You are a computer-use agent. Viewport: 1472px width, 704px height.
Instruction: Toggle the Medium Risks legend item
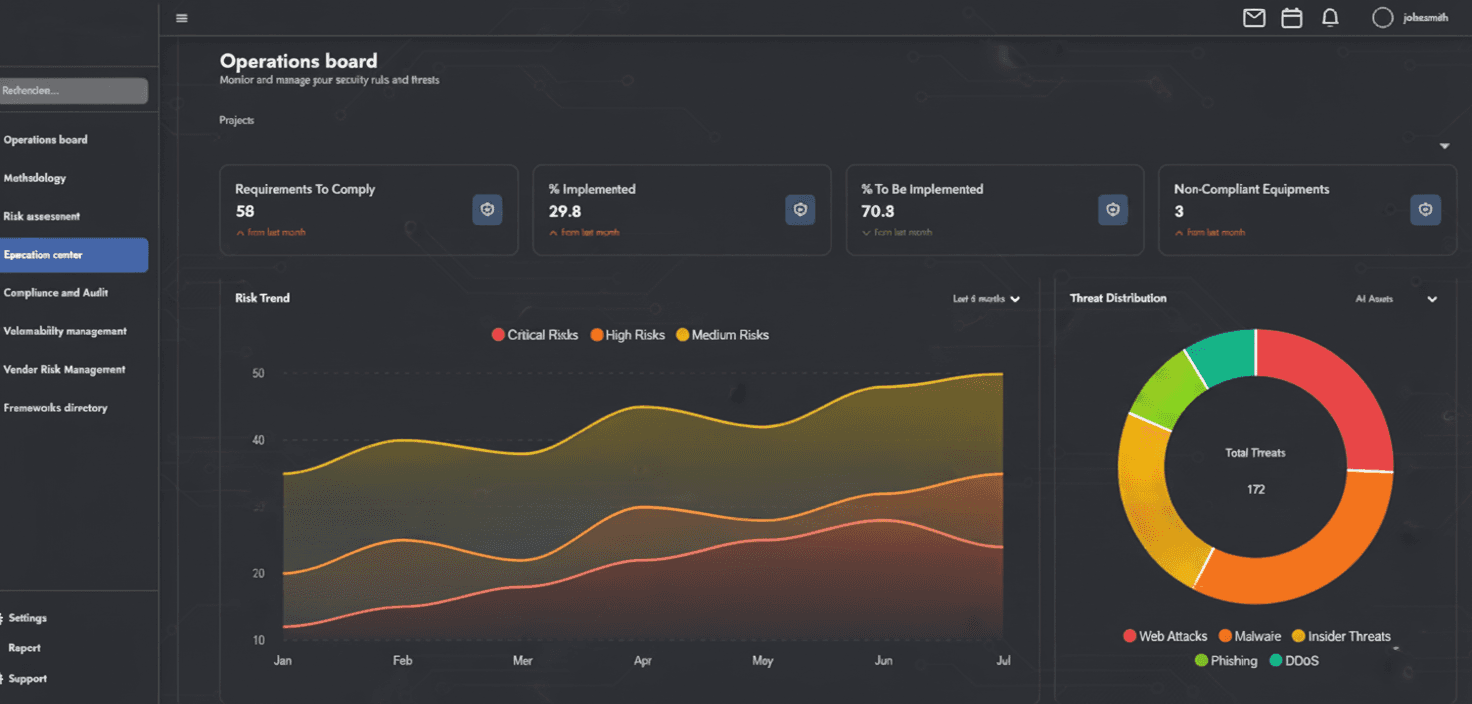click(722, 334)
